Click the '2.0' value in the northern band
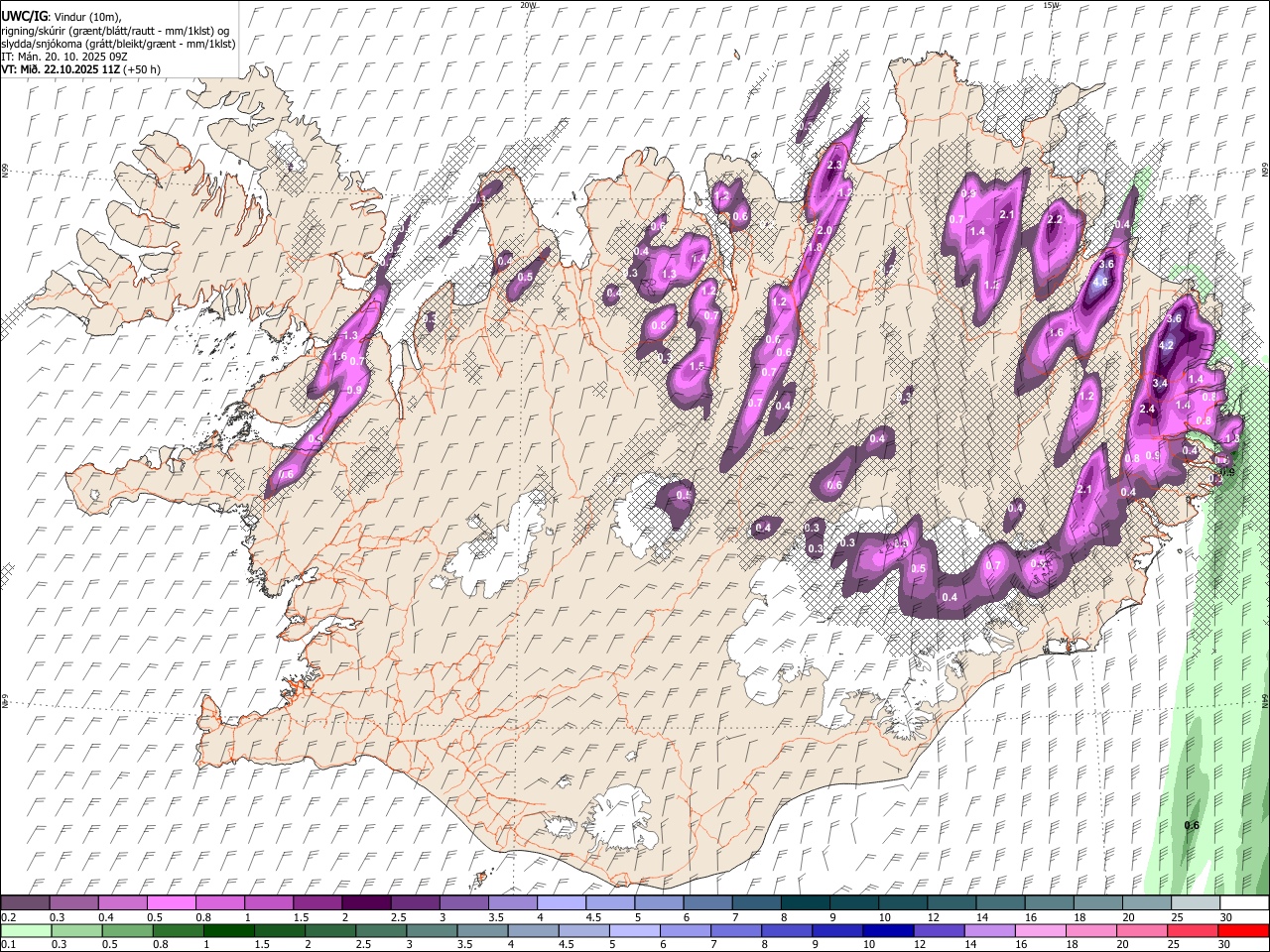 [824, 230]
